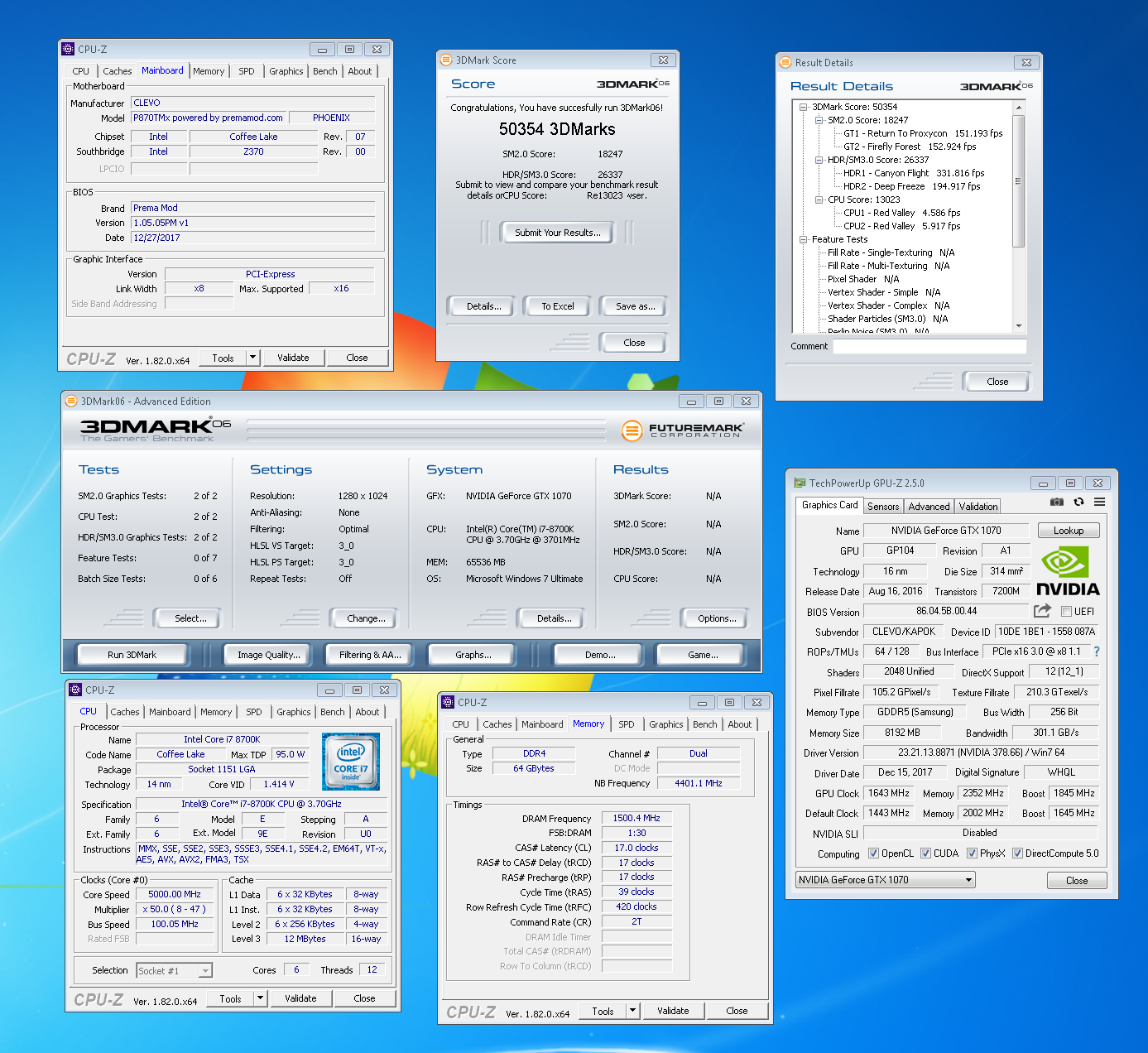Click the 3DMark Score window title icon

click(446, 60)
